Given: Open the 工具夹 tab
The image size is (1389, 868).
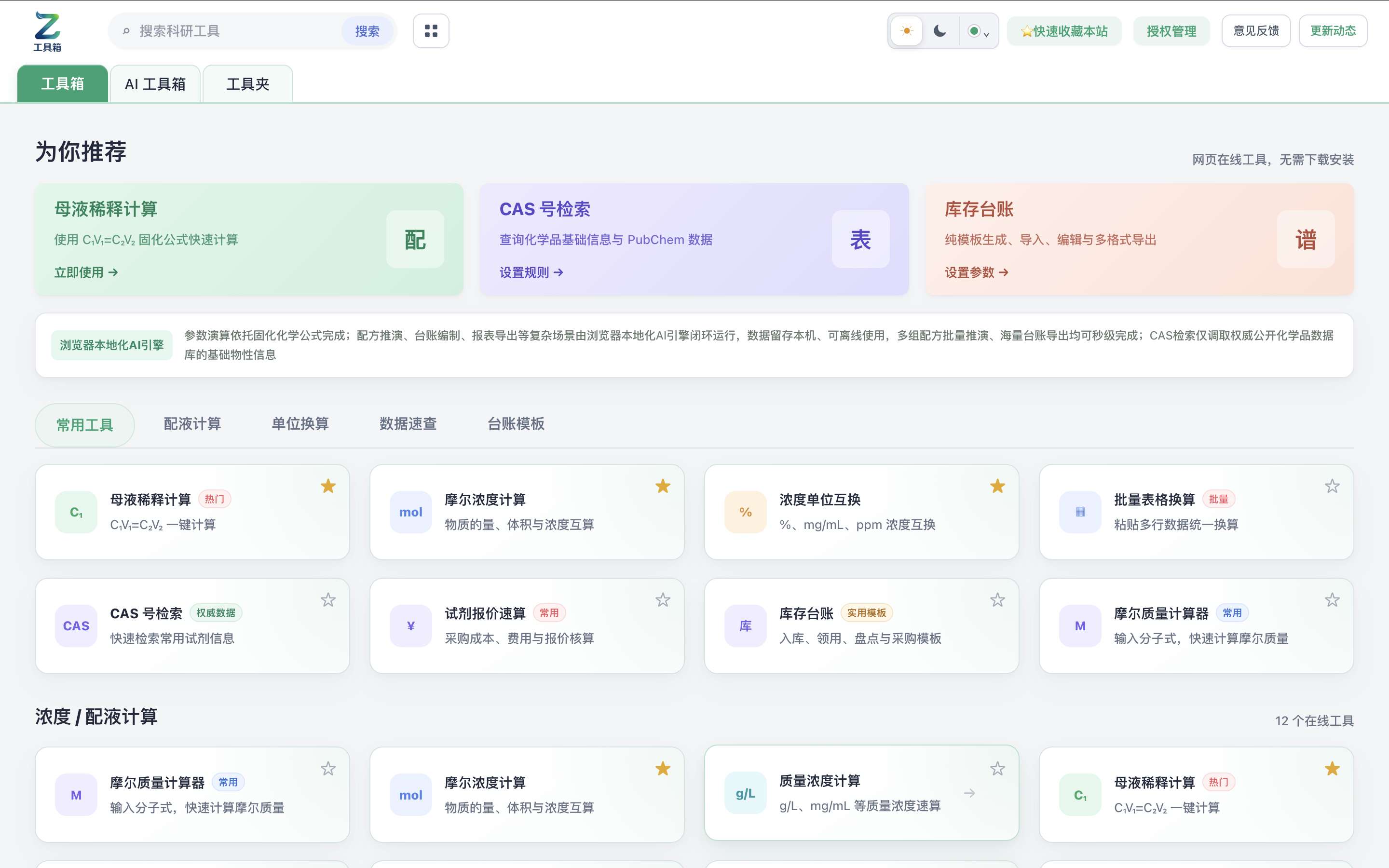Looking at the screenshot, I should [248, 84].
